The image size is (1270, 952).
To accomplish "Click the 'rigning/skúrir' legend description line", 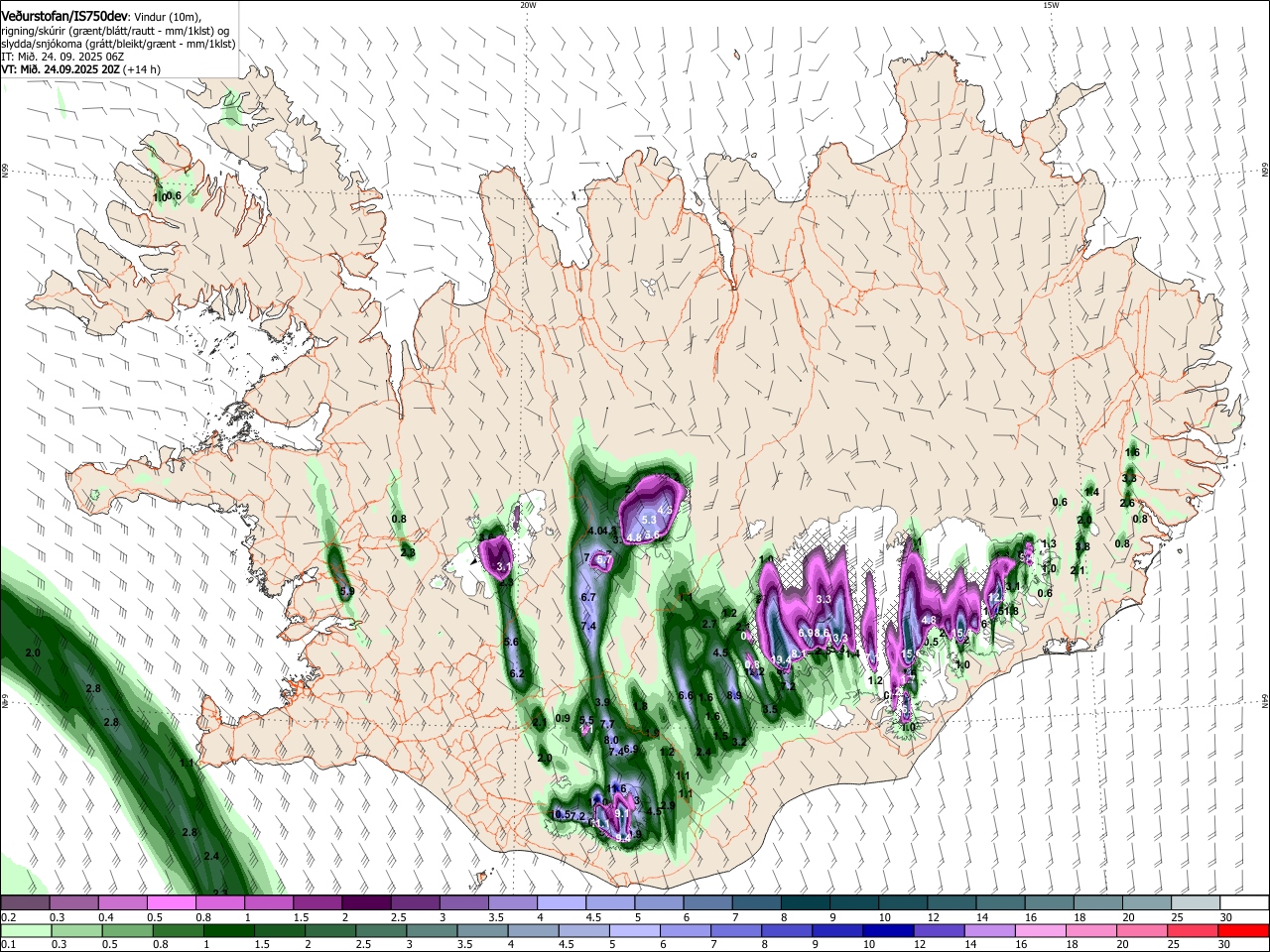I will click(117, 31).
